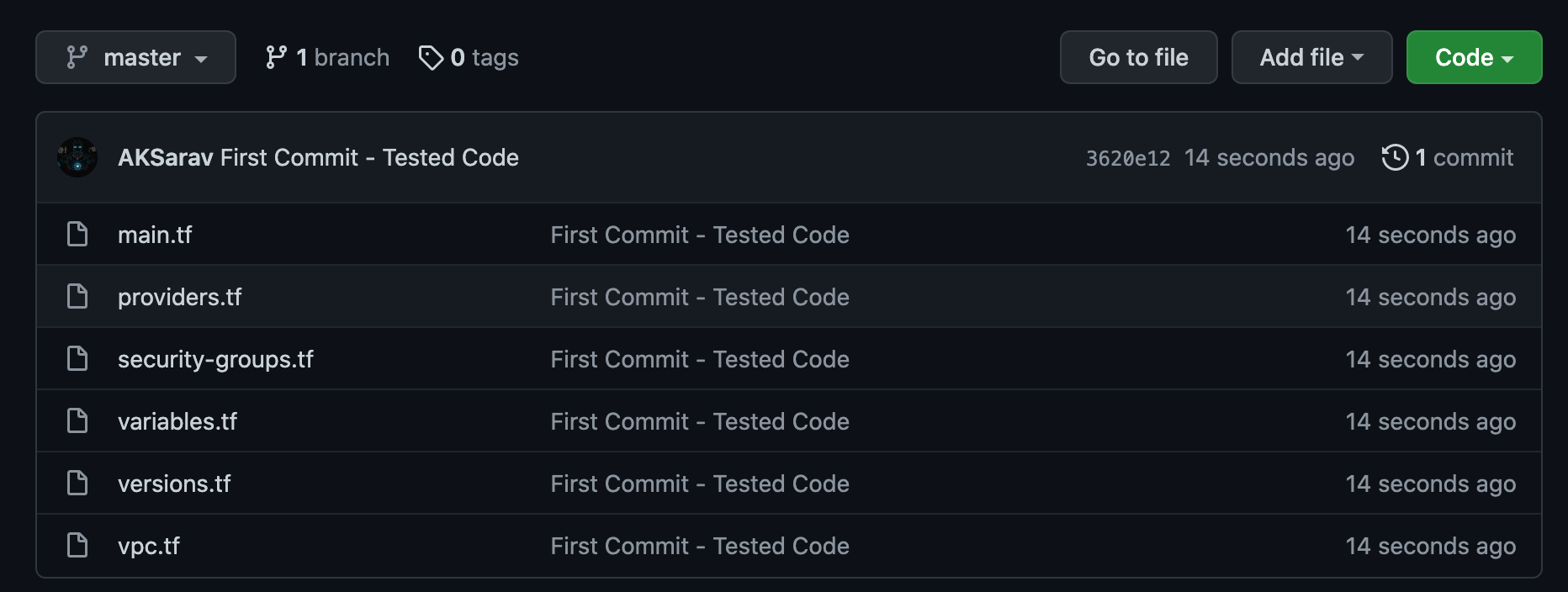Image resolution: width=1568 pixels, height=592 pixels.
Task: Open the AKSarav author link
Action: tap(165, 157)
